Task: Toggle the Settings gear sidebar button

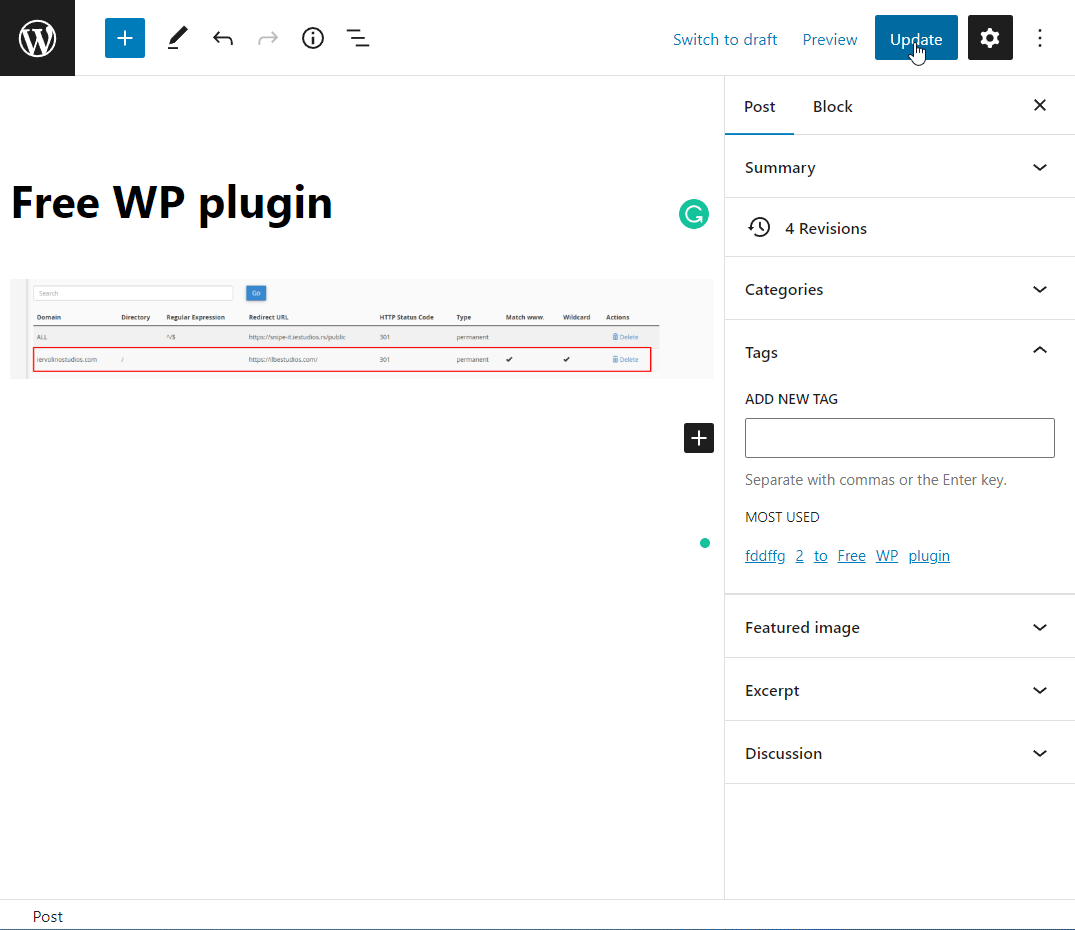Action: (990, 38)
